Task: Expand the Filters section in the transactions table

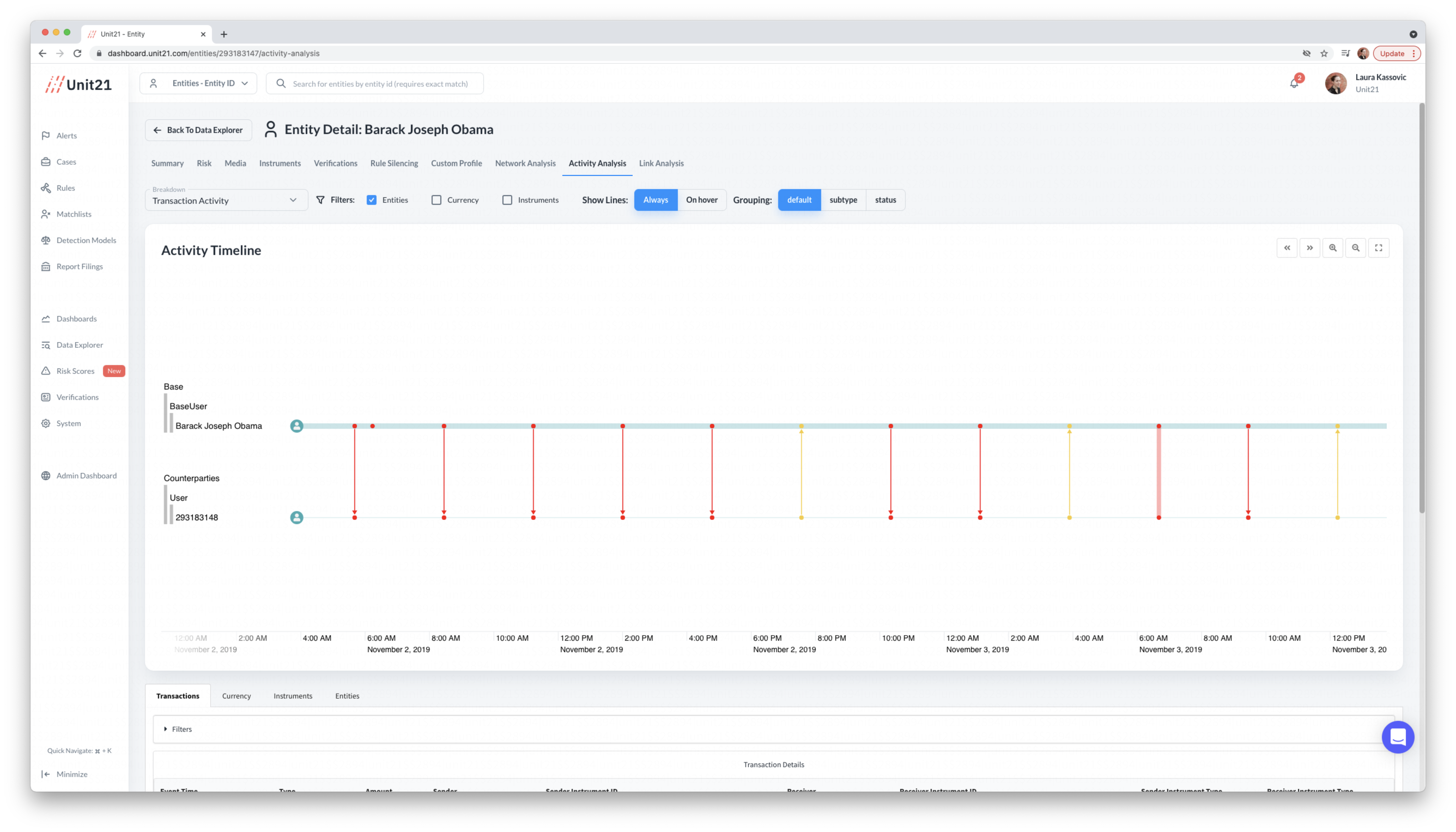Action: [x=178, y=729]
